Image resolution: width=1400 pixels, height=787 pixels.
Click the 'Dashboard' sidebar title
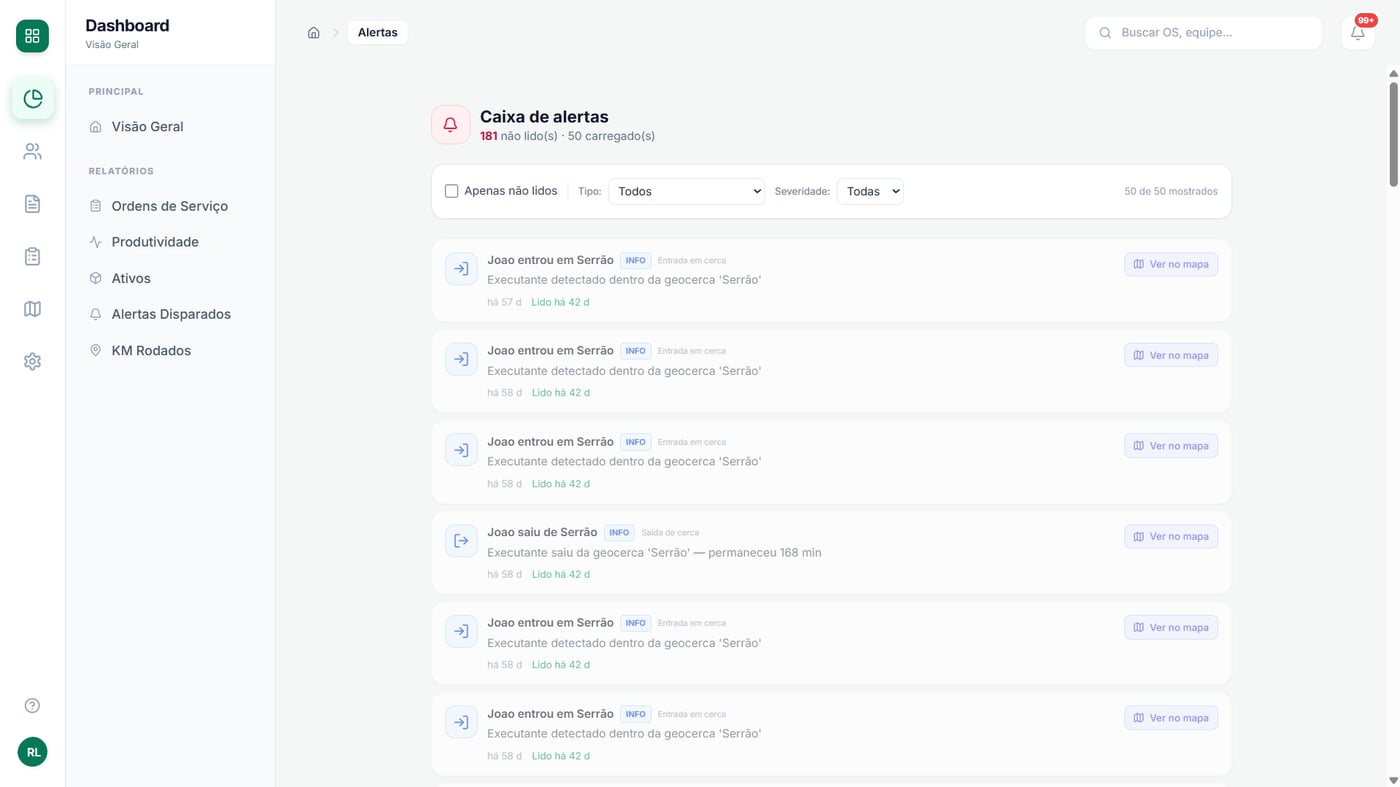(127, 26)
